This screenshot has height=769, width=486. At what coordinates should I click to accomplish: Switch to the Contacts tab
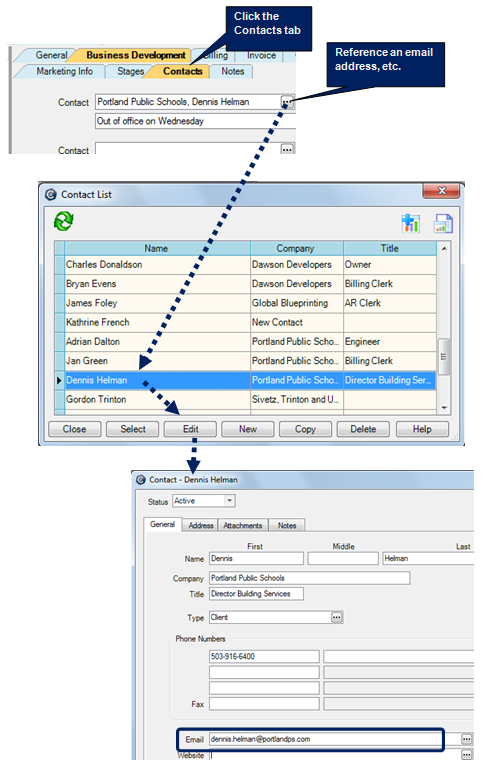pos(182,71)
